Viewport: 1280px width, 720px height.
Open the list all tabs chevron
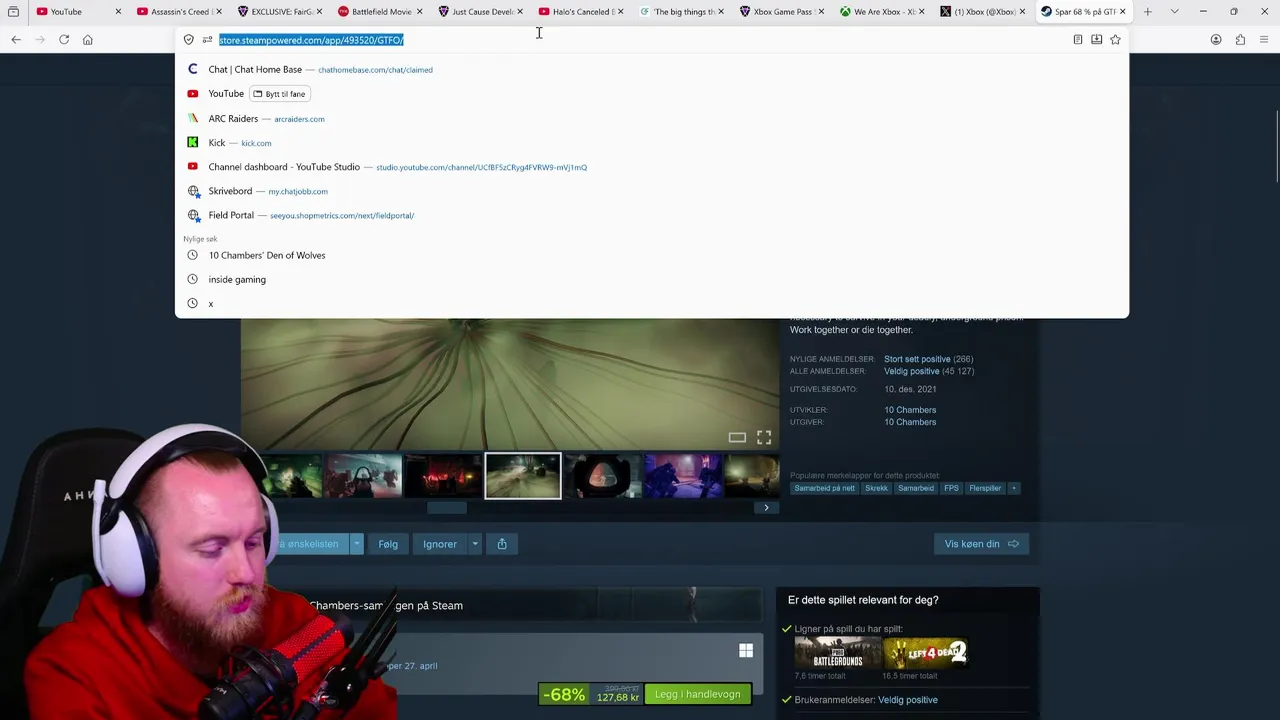(x=1174, y=12)
